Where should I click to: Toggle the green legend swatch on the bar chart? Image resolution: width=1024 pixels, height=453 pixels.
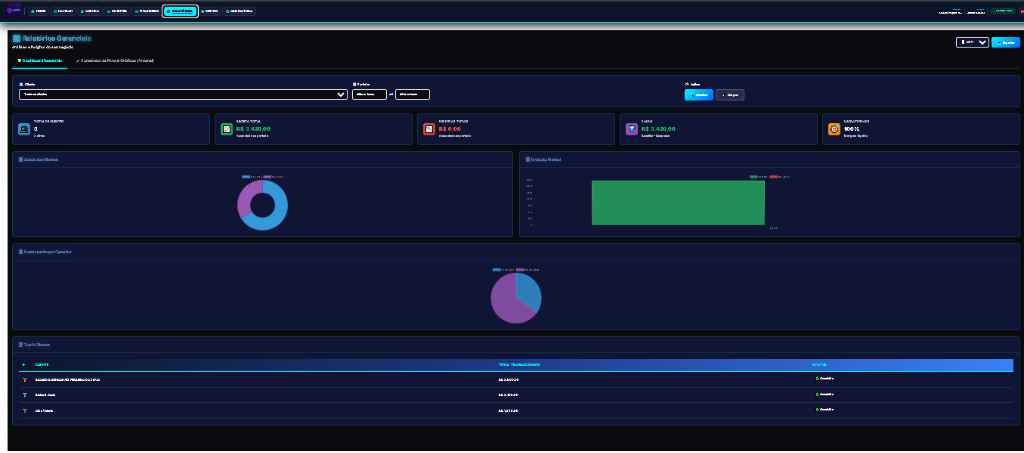[x=754, y=177]
